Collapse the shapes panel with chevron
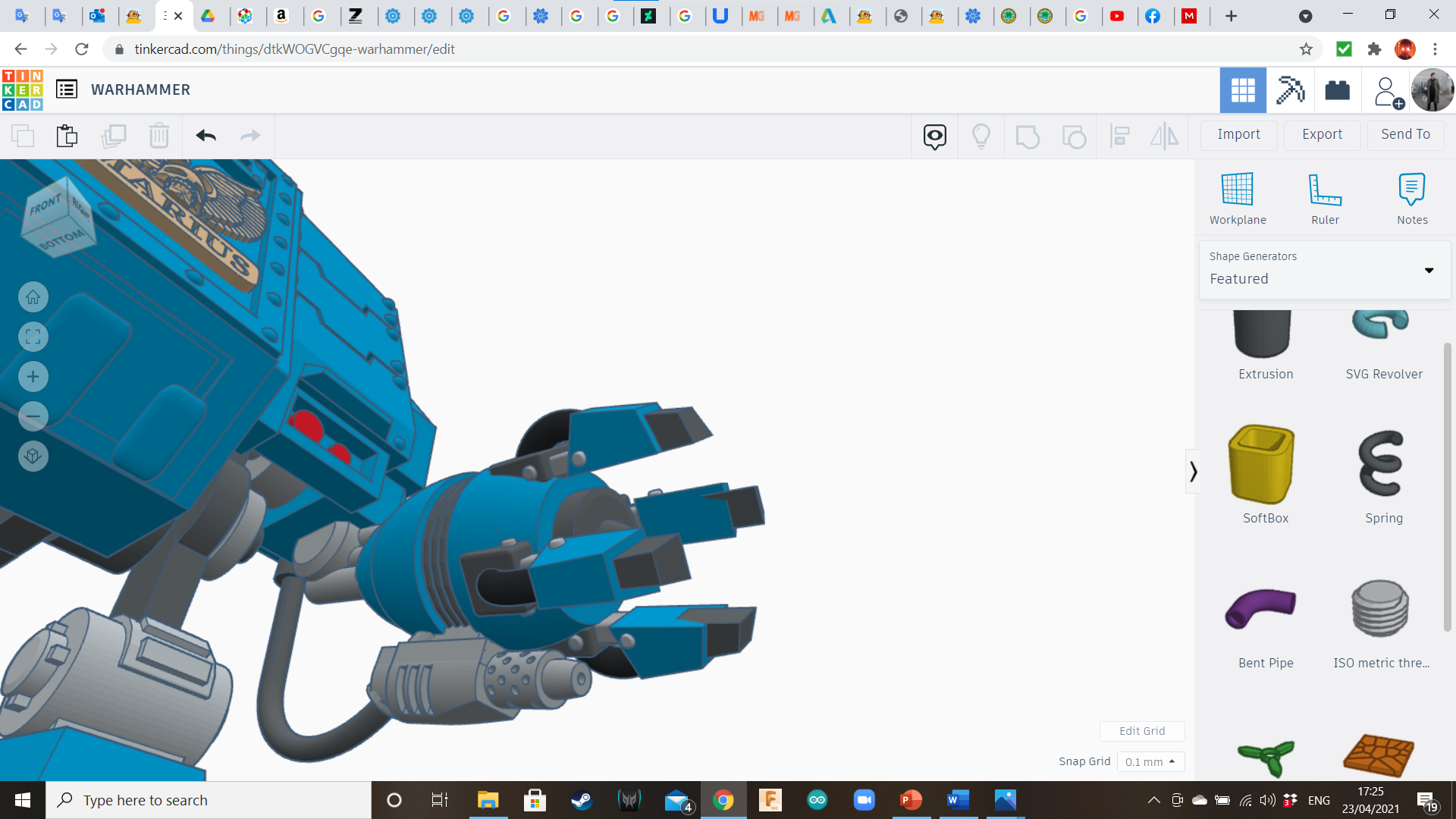The height and width of the screenshot is (819, 1456). (x=1193, y=472)
